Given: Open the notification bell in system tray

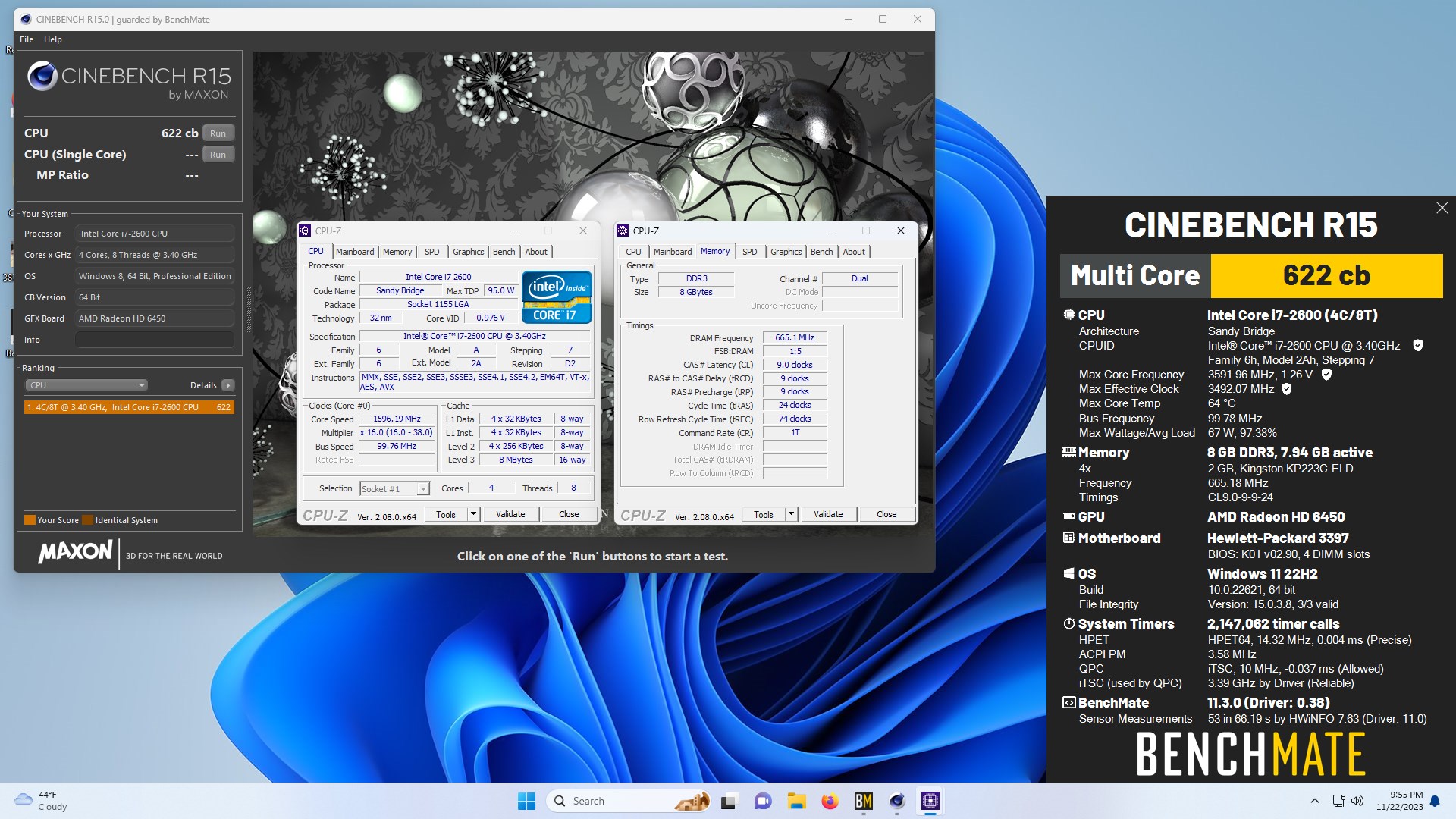Looking at the screenshot, I should click(x=1435, y=801).
